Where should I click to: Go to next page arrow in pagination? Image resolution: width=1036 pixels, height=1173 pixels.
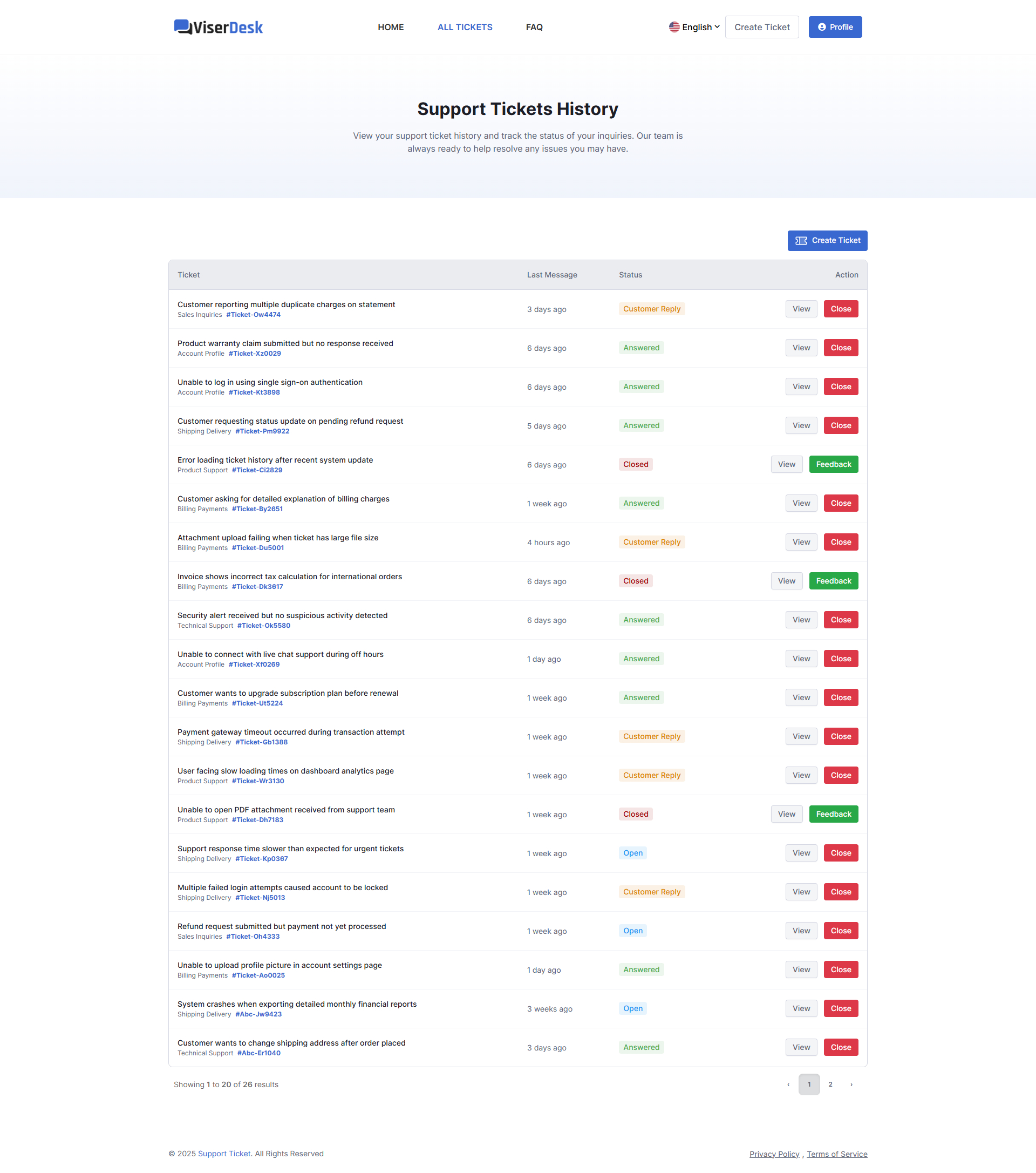[x=851, y=1084]
